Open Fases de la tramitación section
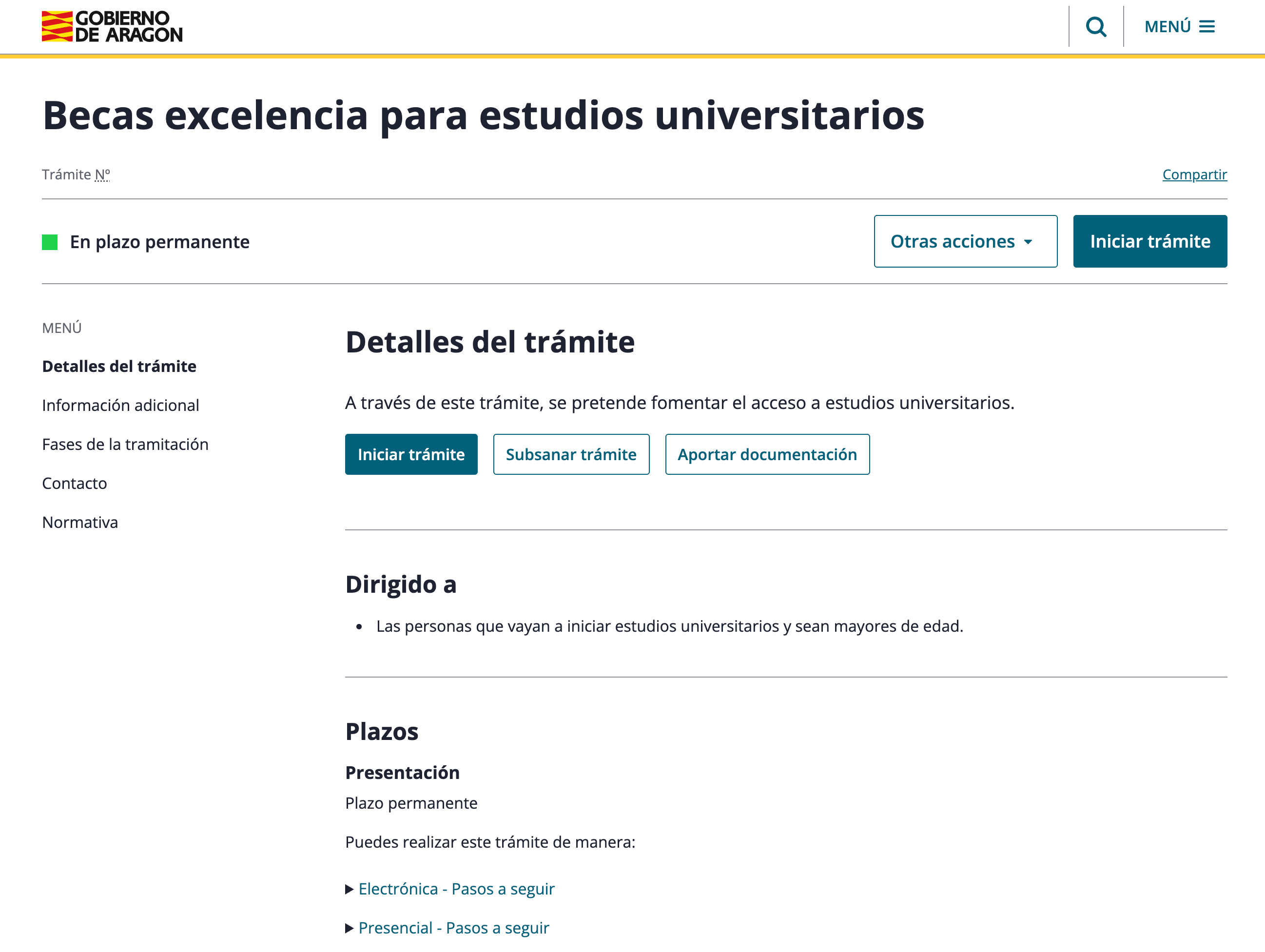 point(125,444)
